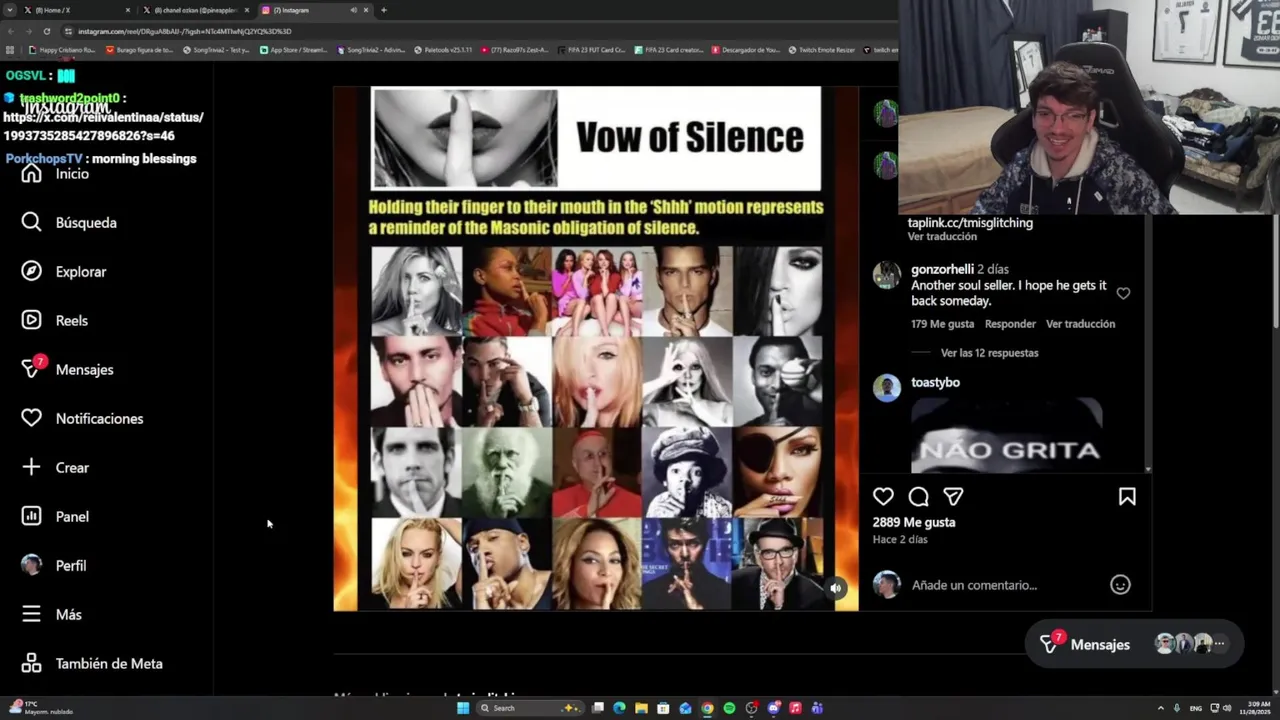Open a new browser tab

tap(384, 10)
